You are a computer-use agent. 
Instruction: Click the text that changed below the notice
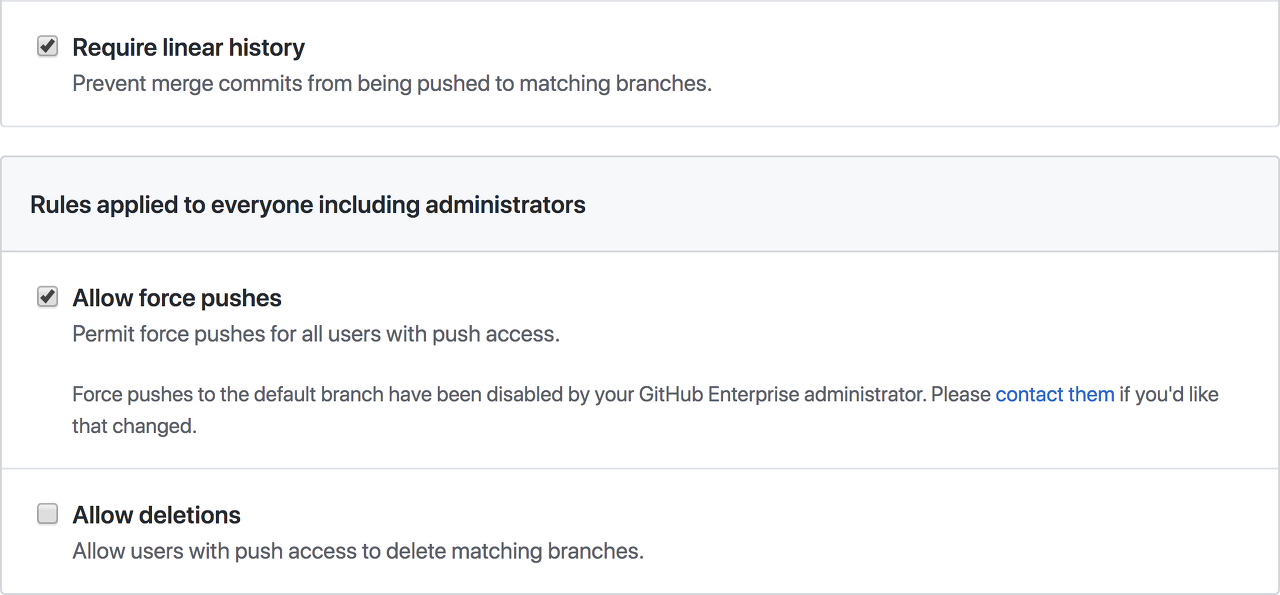pos(135,426)
